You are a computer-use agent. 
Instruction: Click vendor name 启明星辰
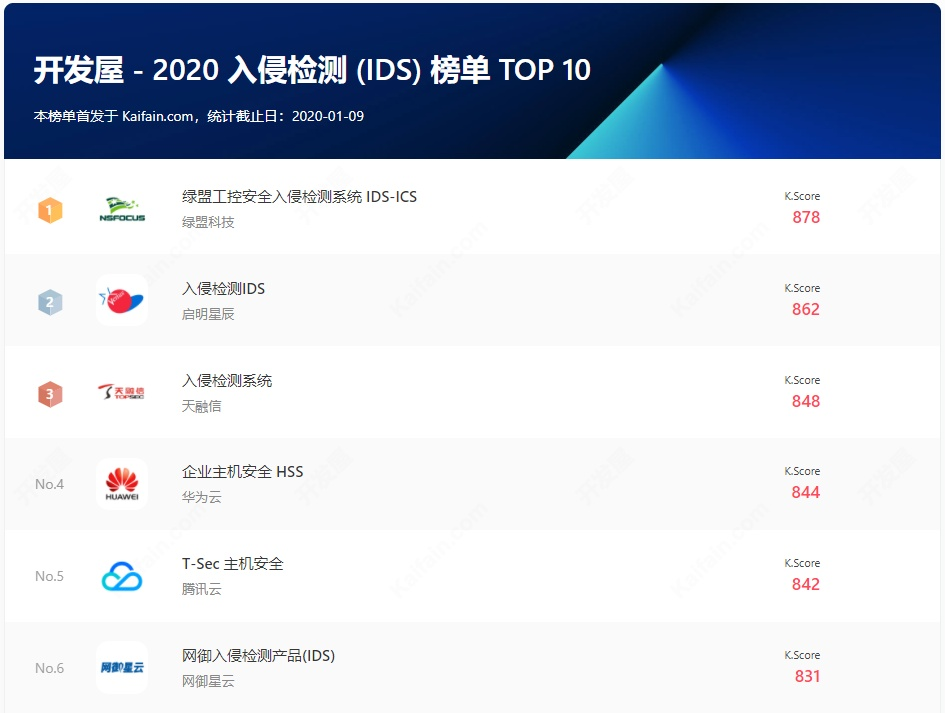208,314
